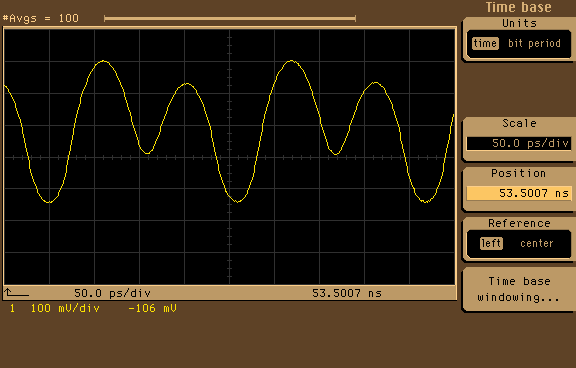Screen dimensions: 576x368
Task: Click the -106 mV offset readout
Action: point(152,308)
